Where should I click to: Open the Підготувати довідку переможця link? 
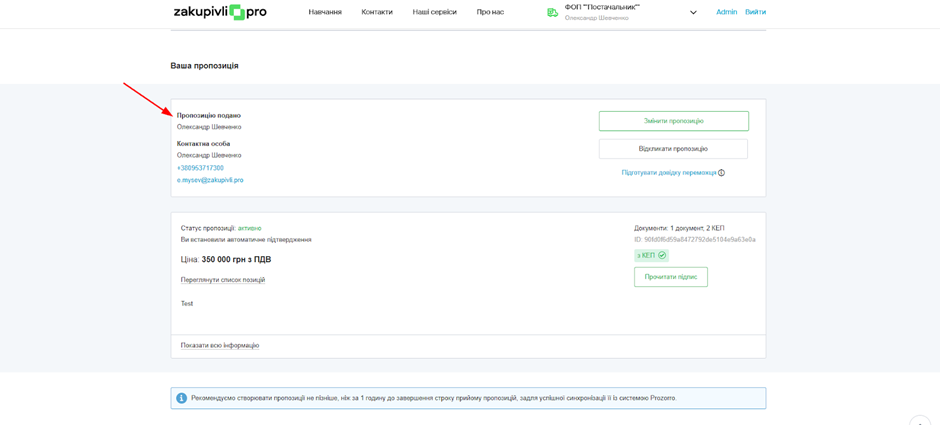pyautogui.click(x=668, y=173)
